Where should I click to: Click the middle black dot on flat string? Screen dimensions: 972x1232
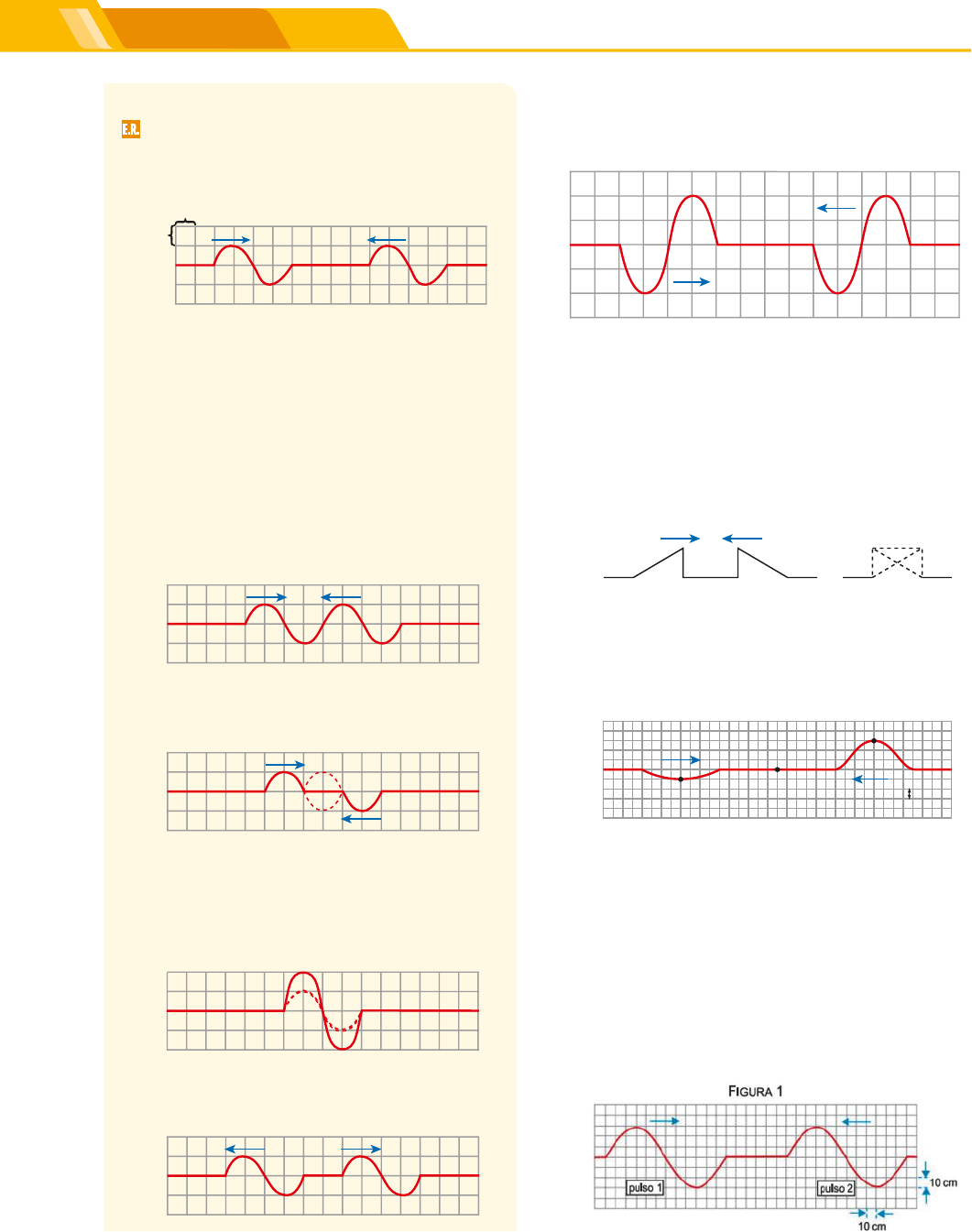pyautogui.click(x=778, y=769)
